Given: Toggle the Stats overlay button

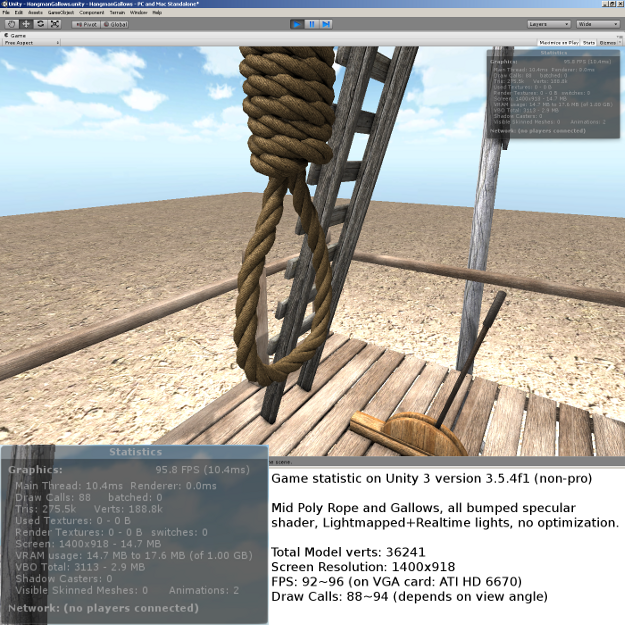Looking at the screenshot, I should [589, 43].
